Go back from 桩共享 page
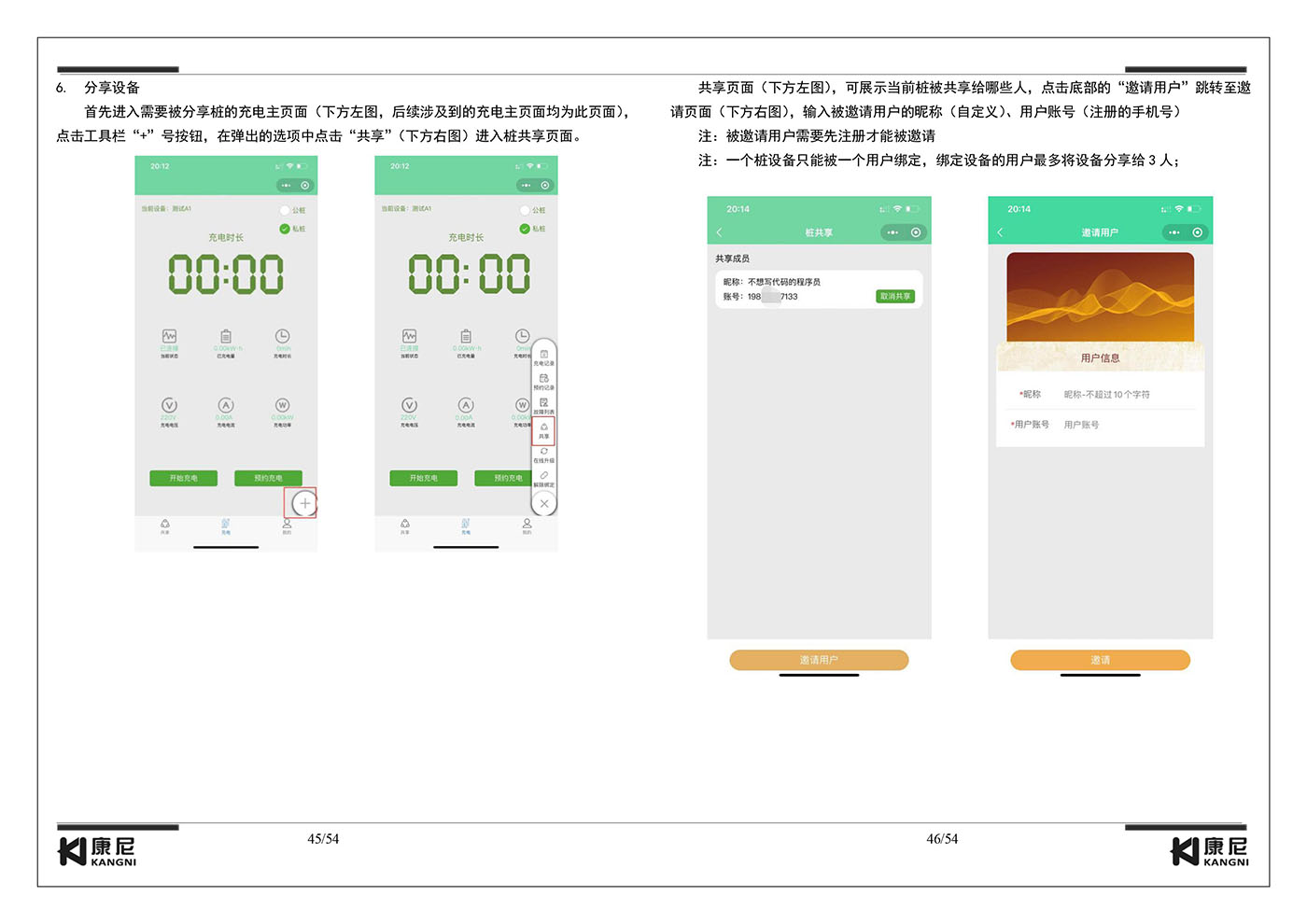This screenshot has height=924, width=1307. pos(720,232)
